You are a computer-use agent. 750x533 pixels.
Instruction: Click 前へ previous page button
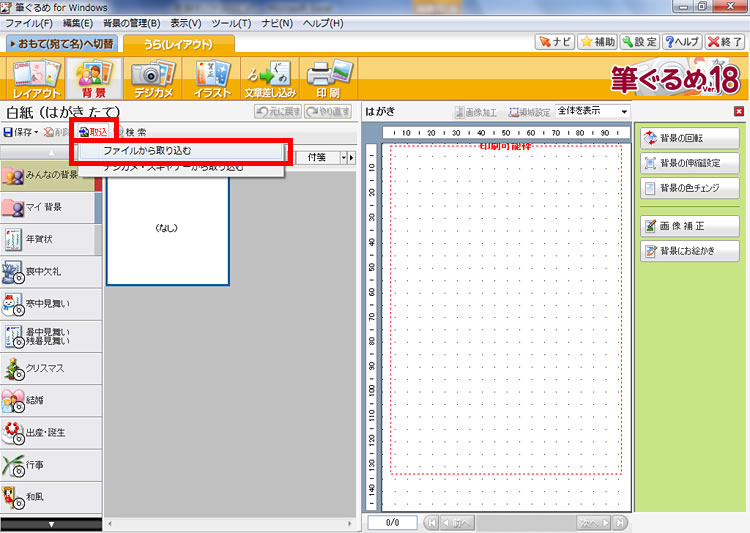pos(458,523)
